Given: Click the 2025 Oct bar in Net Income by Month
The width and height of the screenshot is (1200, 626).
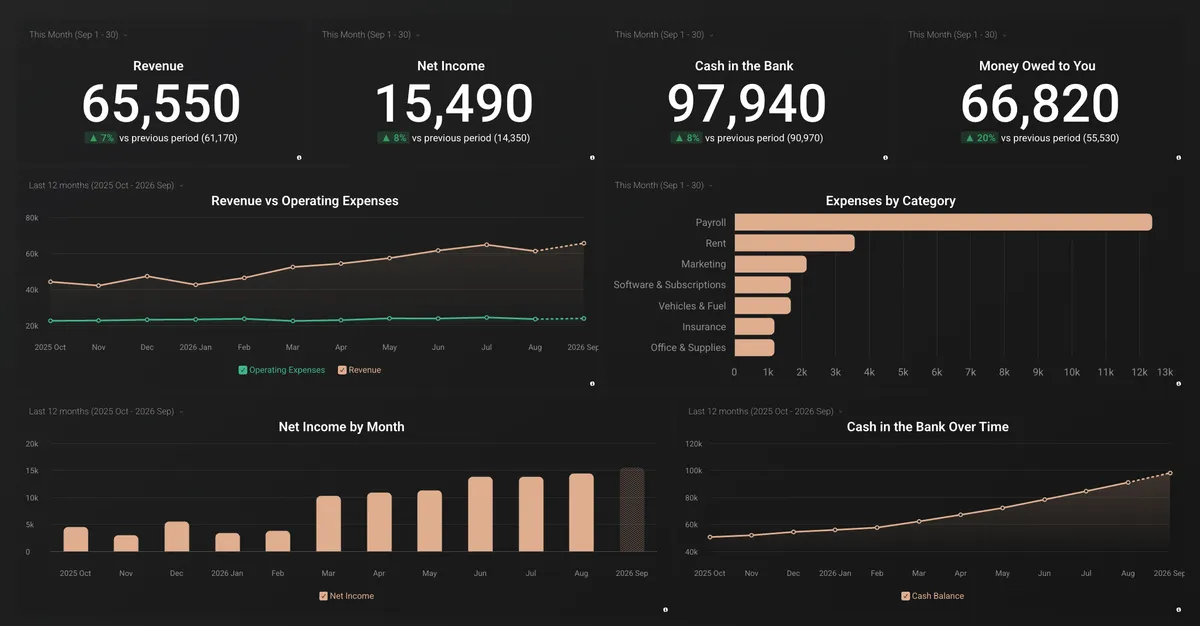Looking at the screenshot, I should (x=76, y=539).
